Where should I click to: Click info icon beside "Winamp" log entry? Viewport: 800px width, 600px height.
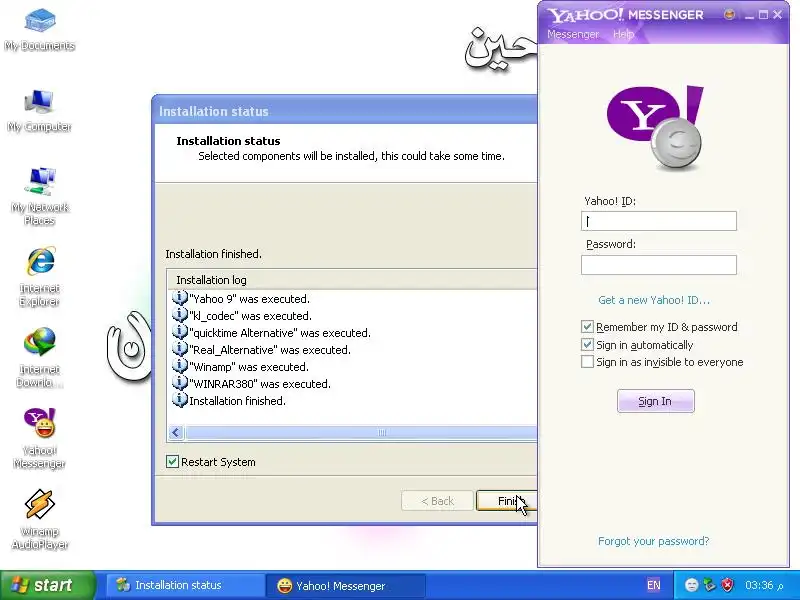[x=180, y=366]
